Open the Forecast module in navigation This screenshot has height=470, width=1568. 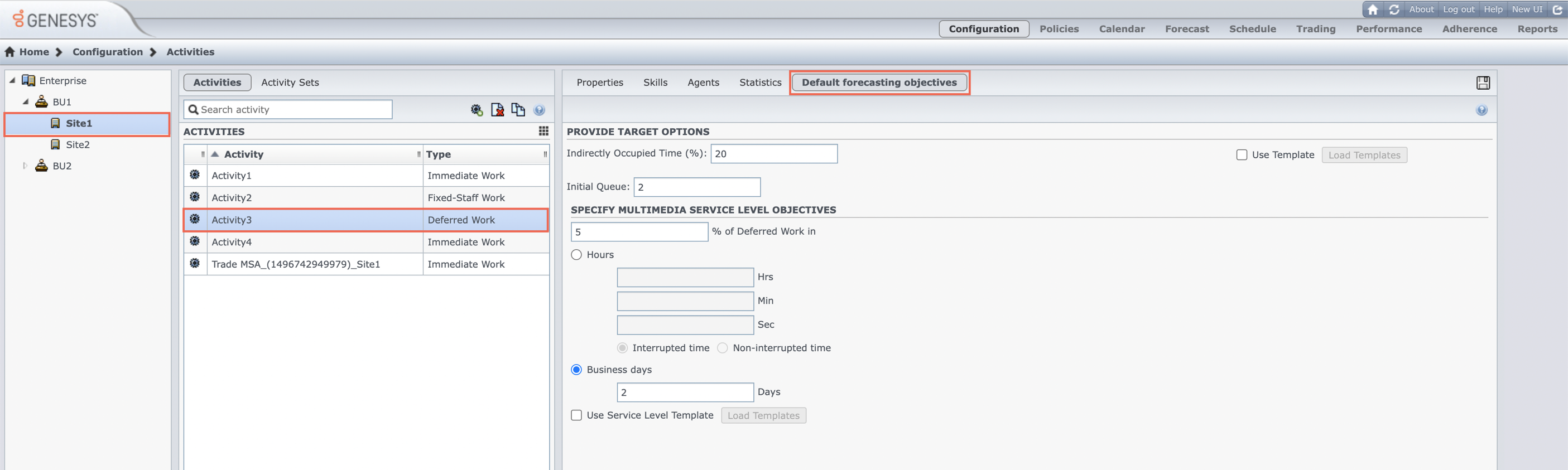coord(1186,29)
